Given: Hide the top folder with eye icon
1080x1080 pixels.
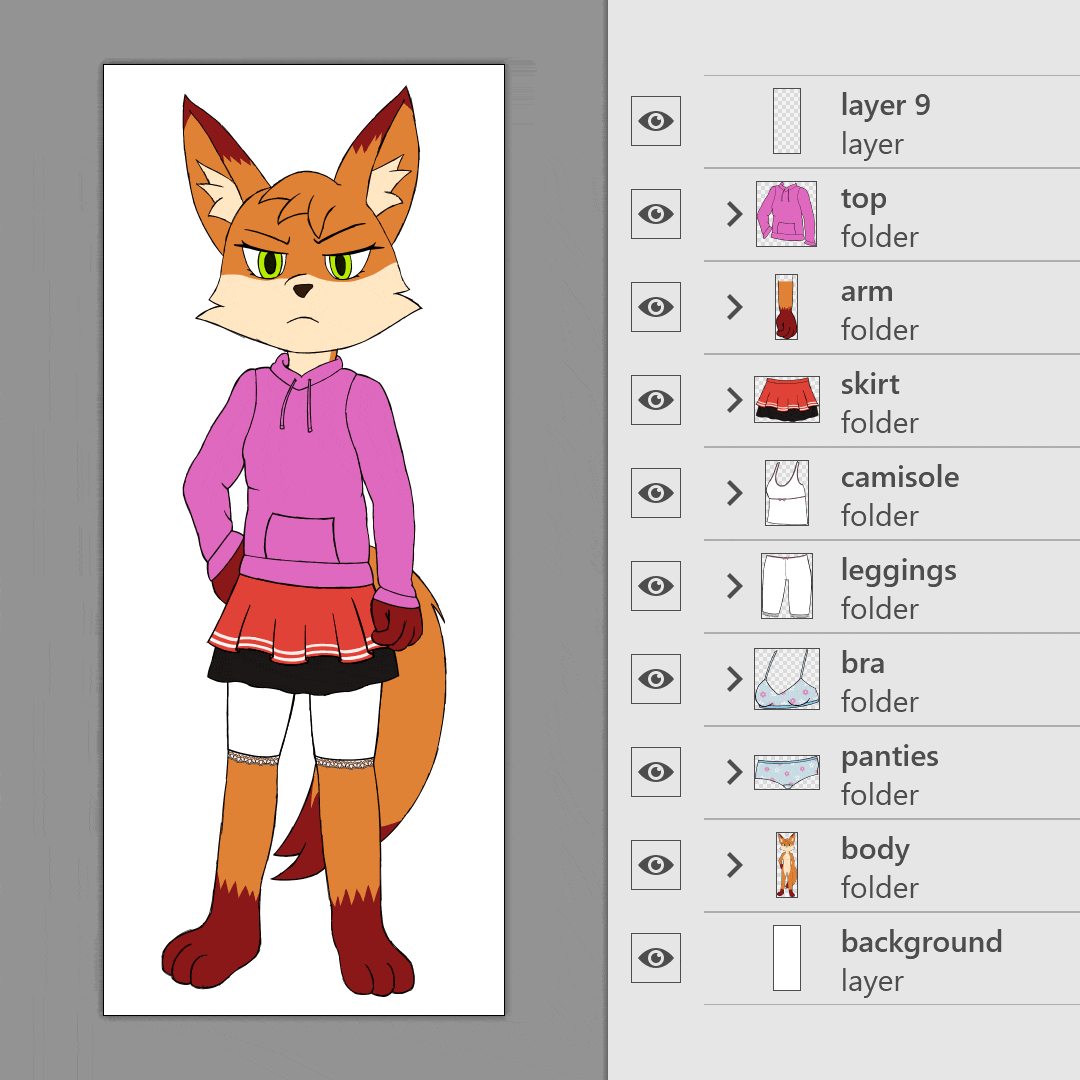Looking at the screenshot, I should click(656, 214).
